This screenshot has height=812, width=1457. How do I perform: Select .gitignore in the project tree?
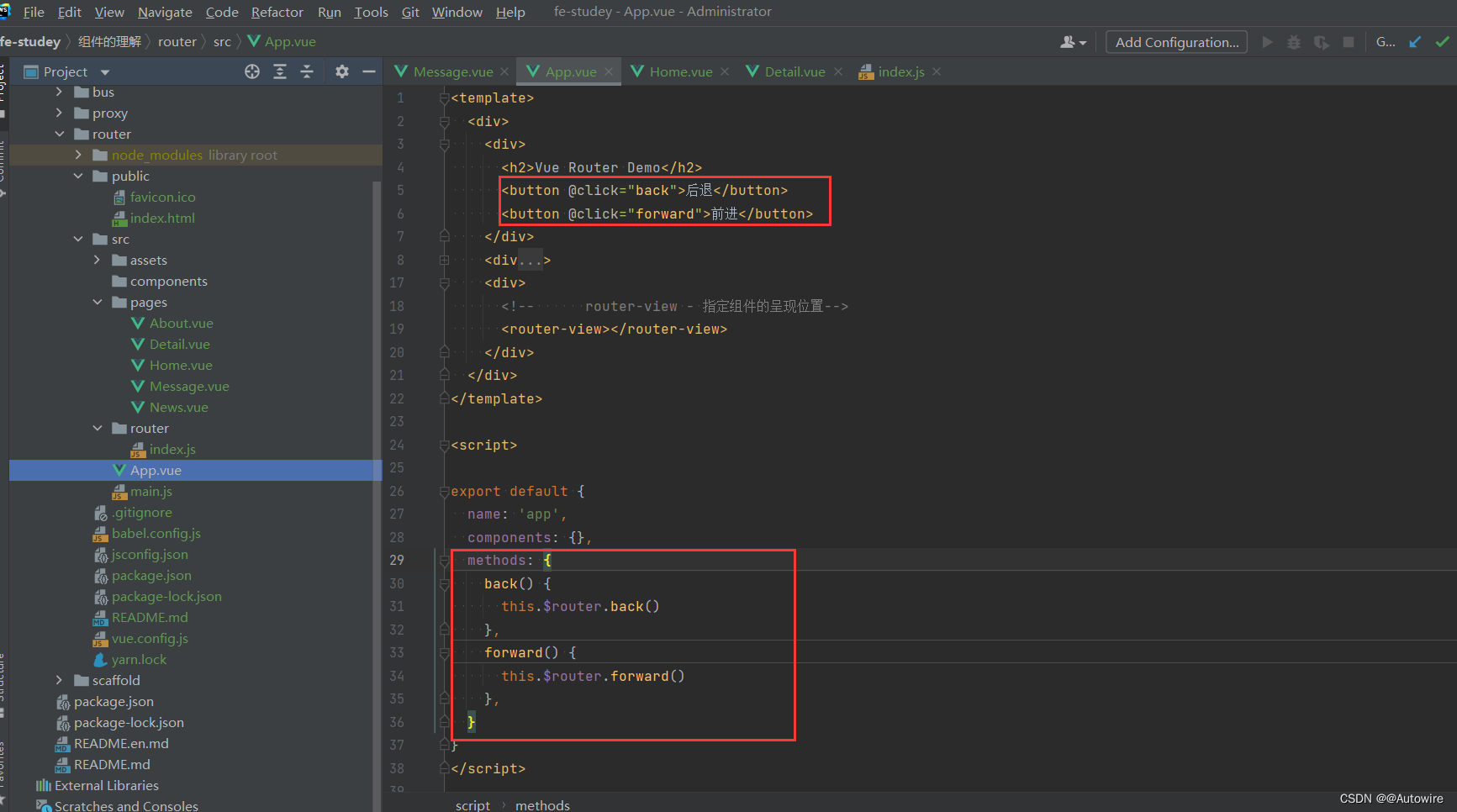pyautogui.click(x=141, y=512)
